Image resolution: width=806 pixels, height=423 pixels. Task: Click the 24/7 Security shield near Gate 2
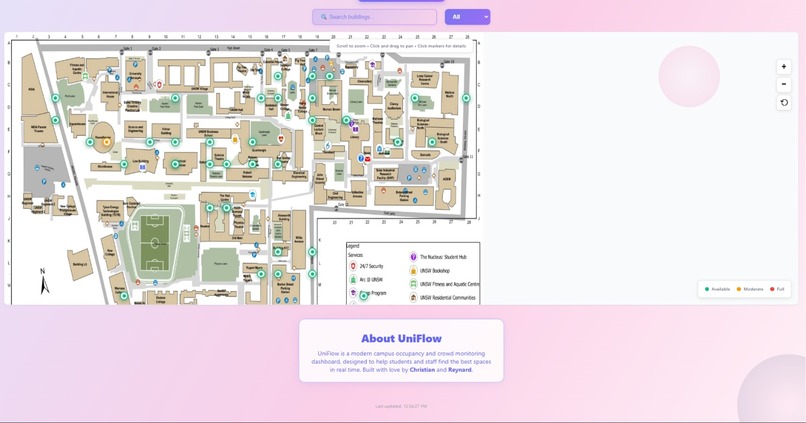(x=159, y=84)
